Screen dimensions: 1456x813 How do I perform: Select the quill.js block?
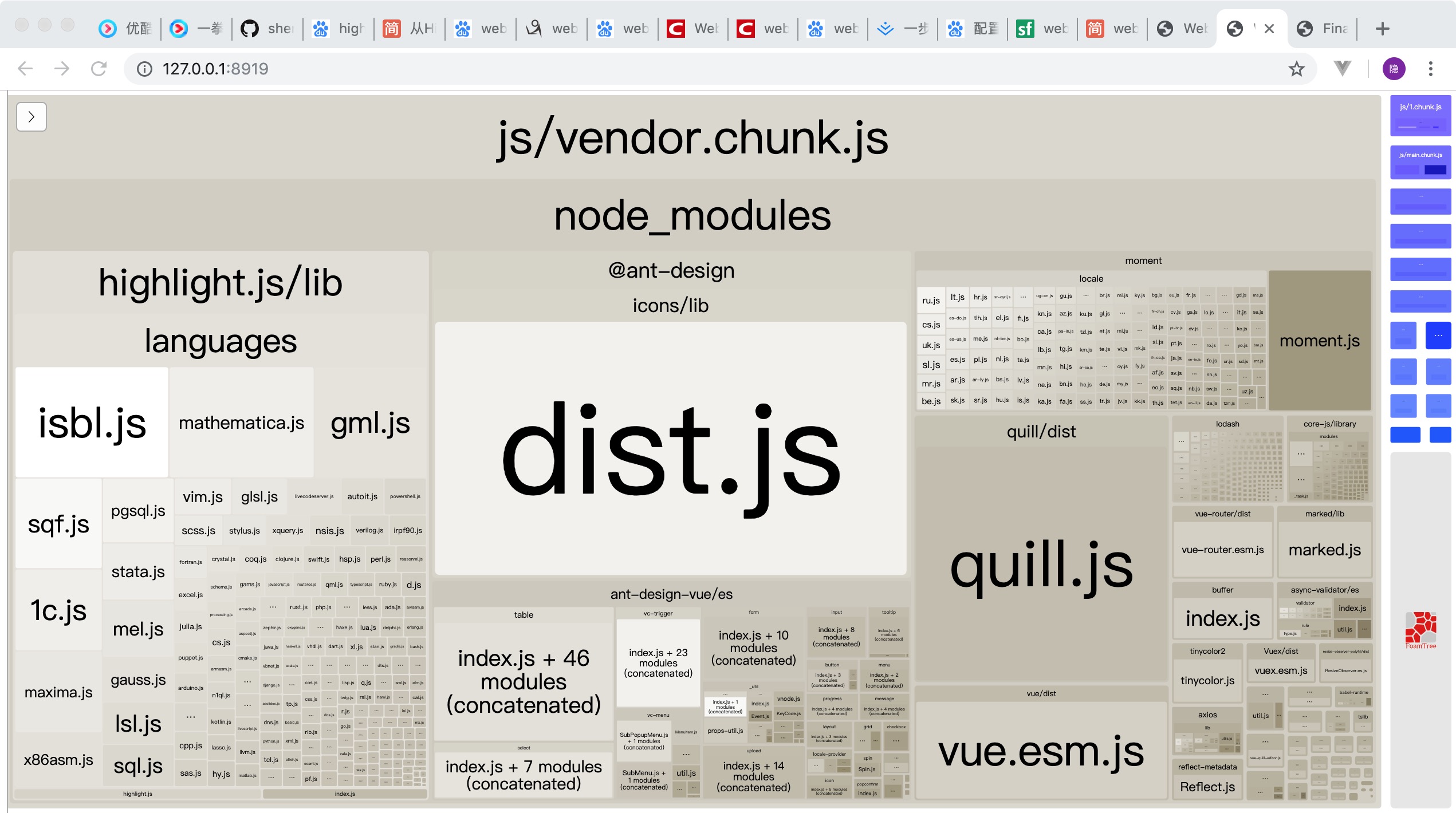pos(1041,564)
